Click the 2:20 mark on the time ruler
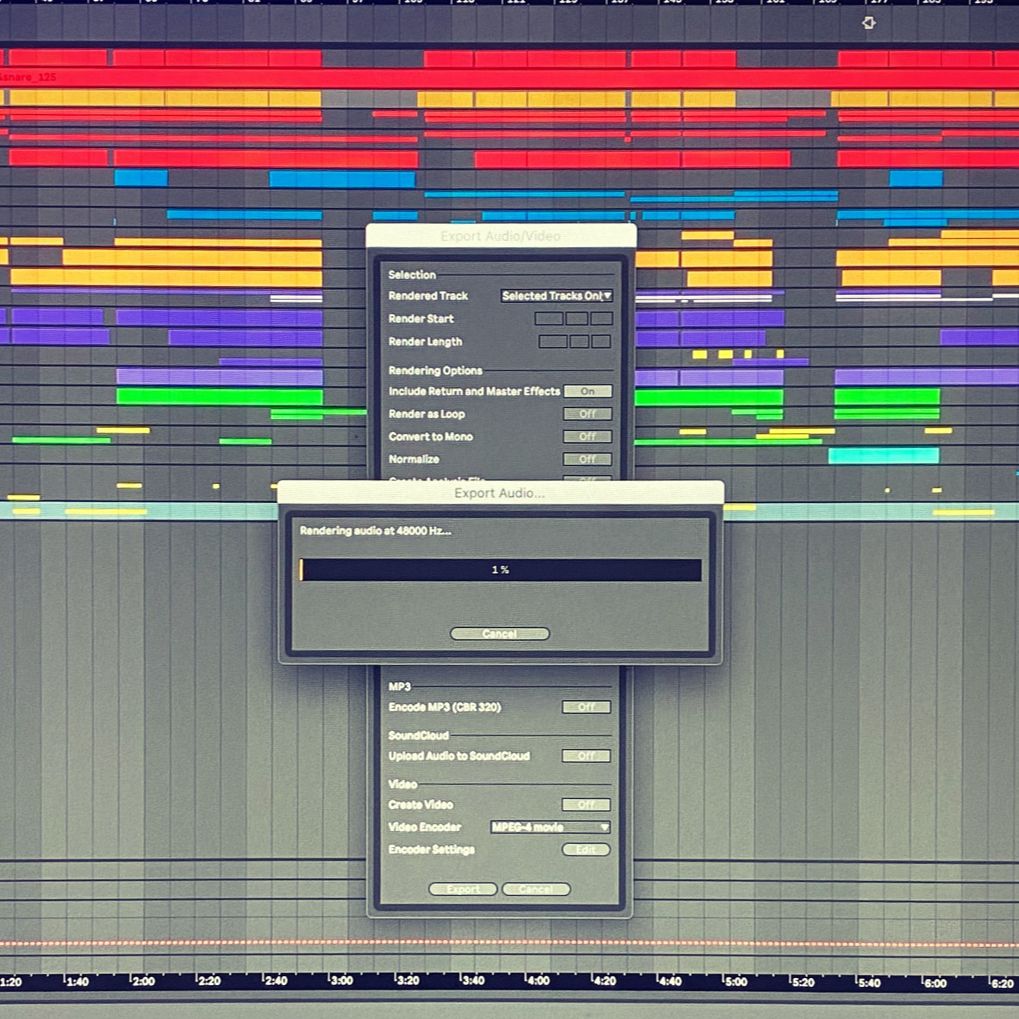The width and height of the screenshot is (1019, 1019). click(x=209, y=981)
